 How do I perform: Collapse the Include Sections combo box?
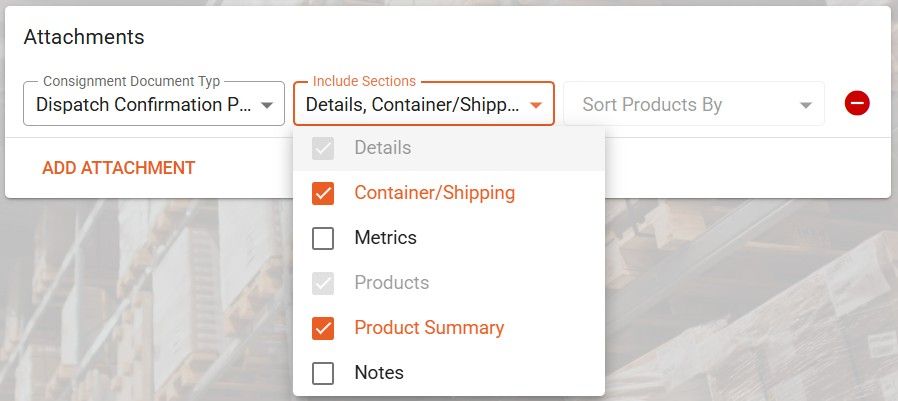(x=412, y=104)
